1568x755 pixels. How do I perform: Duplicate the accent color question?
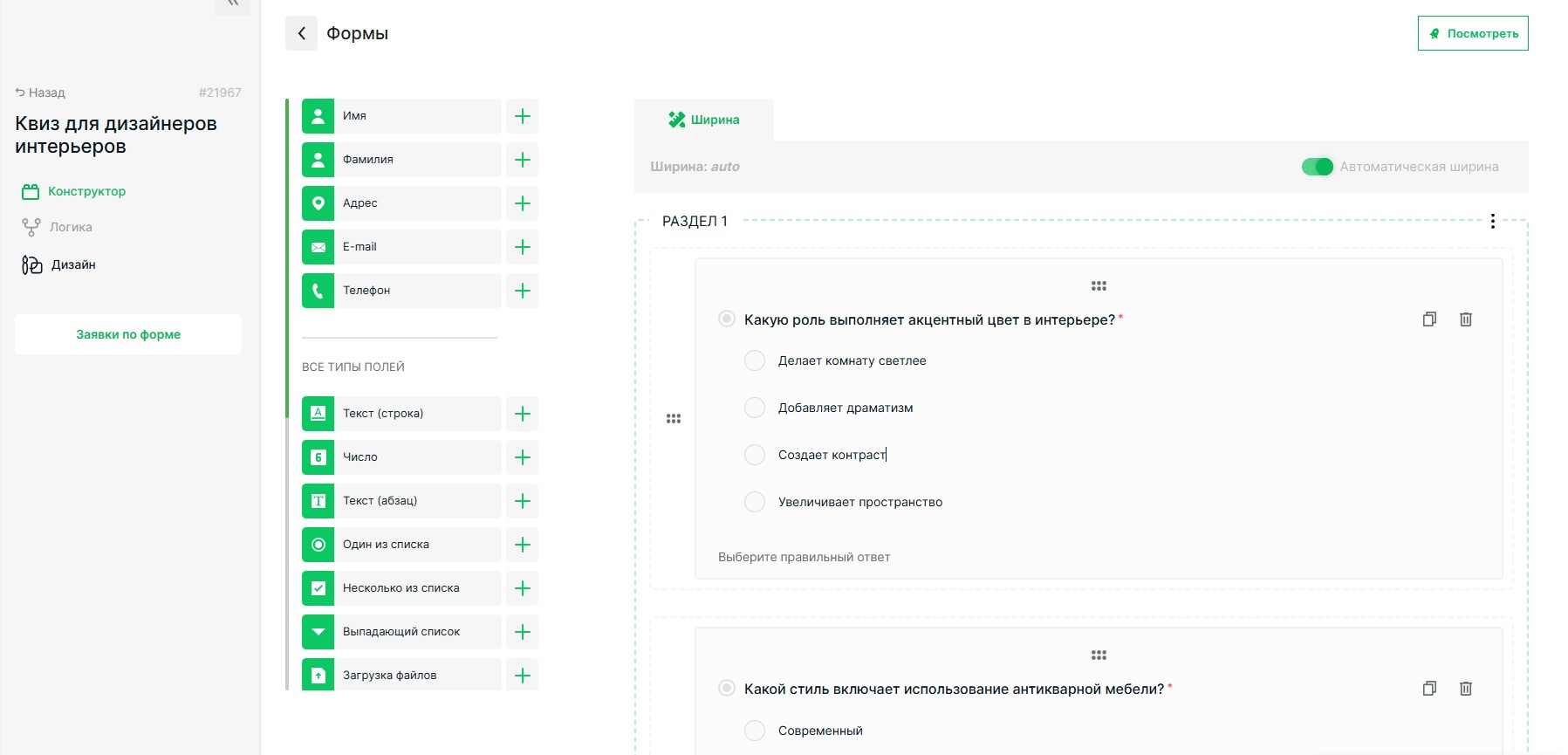tap(1428, 319)
